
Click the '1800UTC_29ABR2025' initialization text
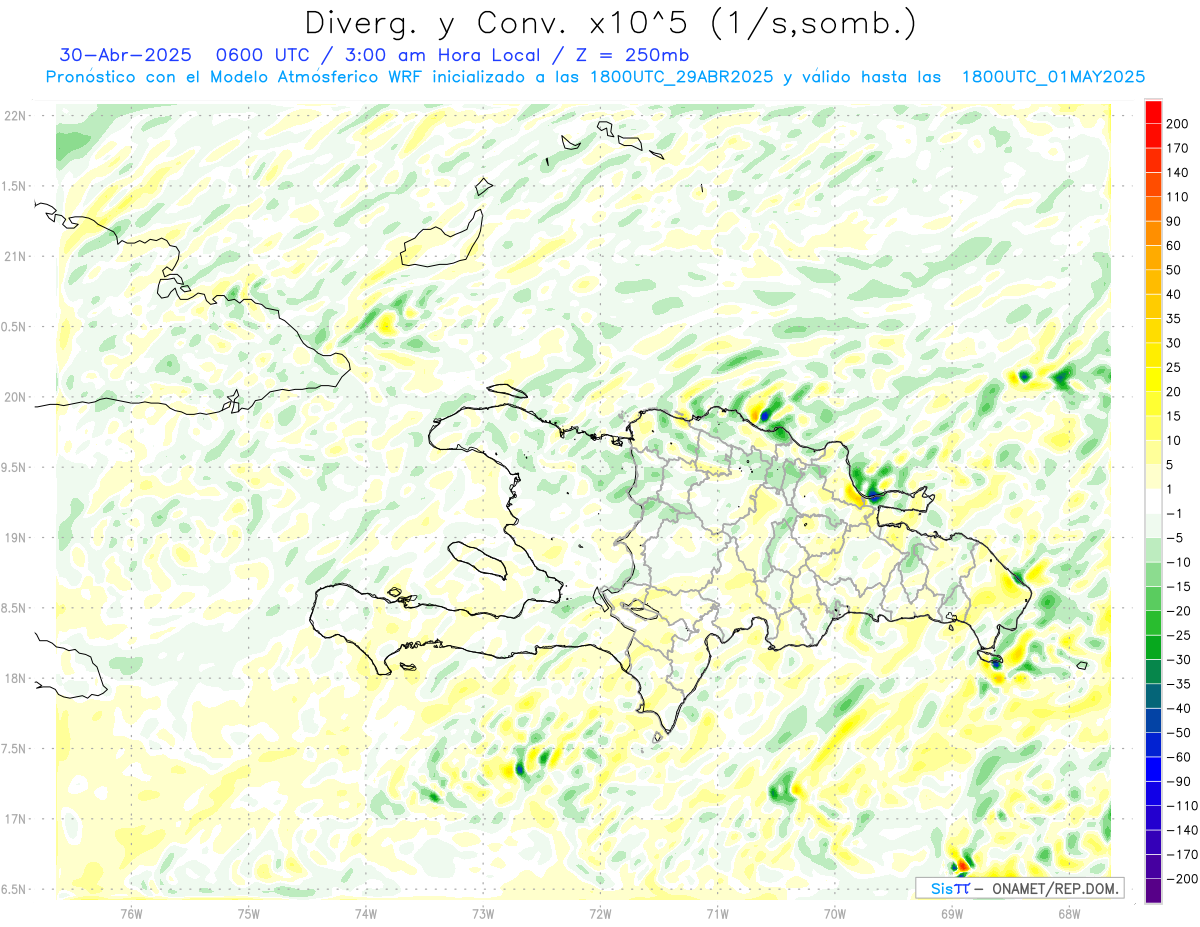(681, 77)
